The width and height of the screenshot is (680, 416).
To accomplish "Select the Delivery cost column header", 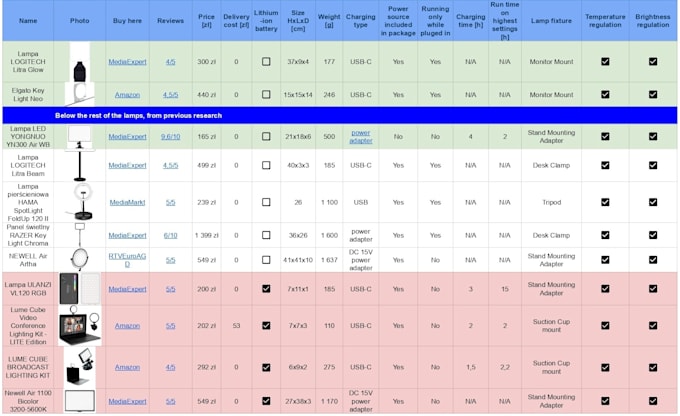I will pyautogui.click(x=236, y=21).
